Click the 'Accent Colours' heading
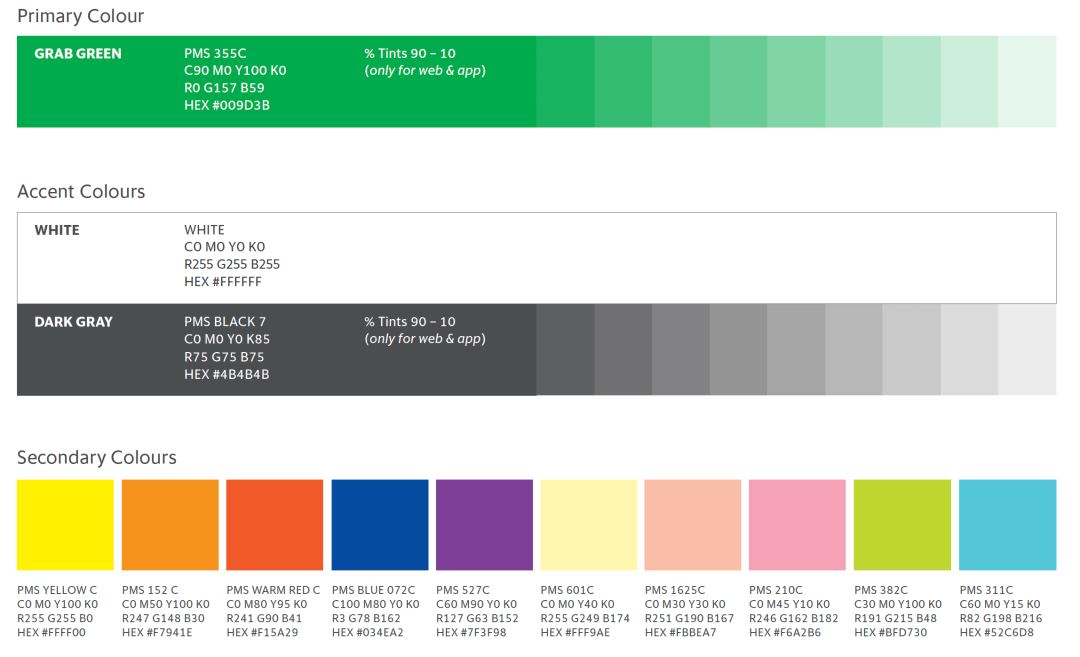The height and width of the screenshot is (657, 1080). (81, 191)
